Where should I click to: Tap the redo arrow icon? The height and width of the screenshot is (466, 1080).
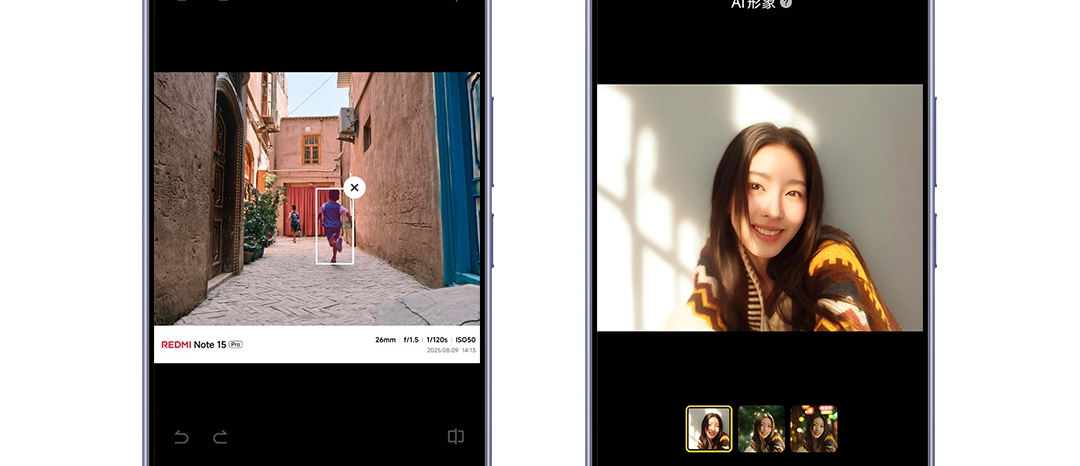point(220,437)
